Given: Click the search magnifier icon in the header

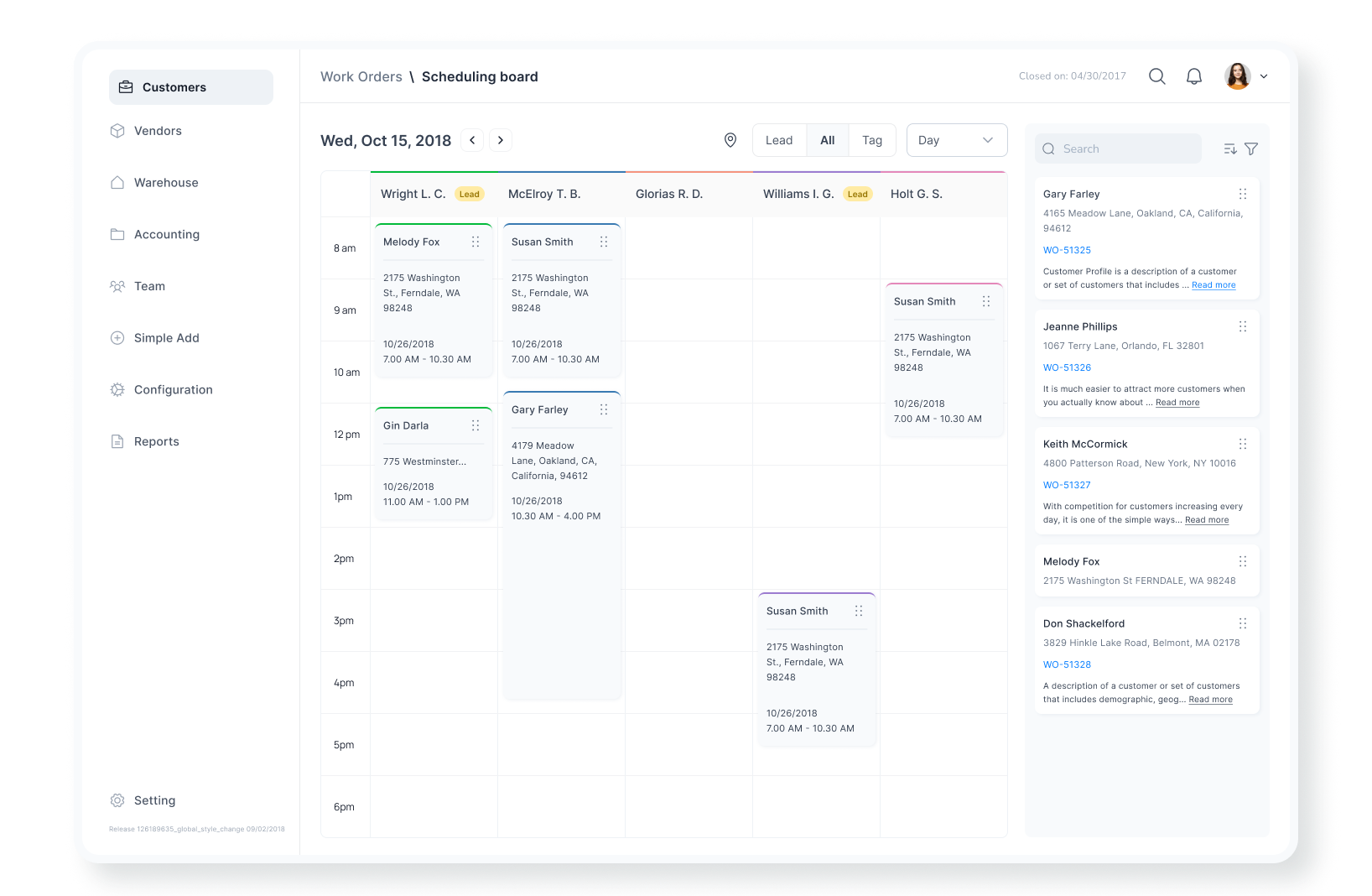Looking at the screenshot, I should pos(1156,76).
